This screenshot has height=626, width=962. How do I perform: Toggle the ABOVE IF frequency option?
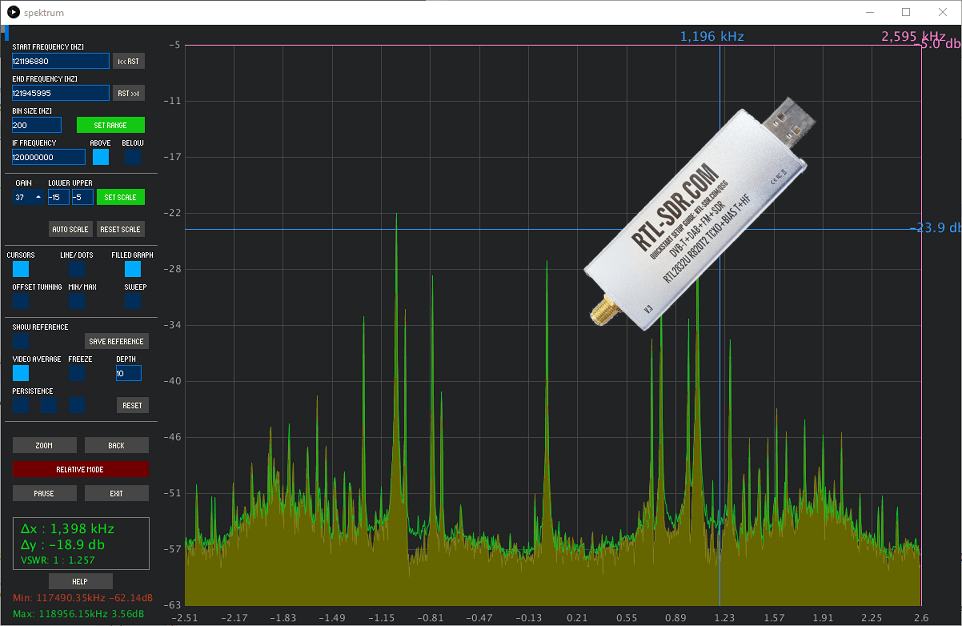pos(101,157)
